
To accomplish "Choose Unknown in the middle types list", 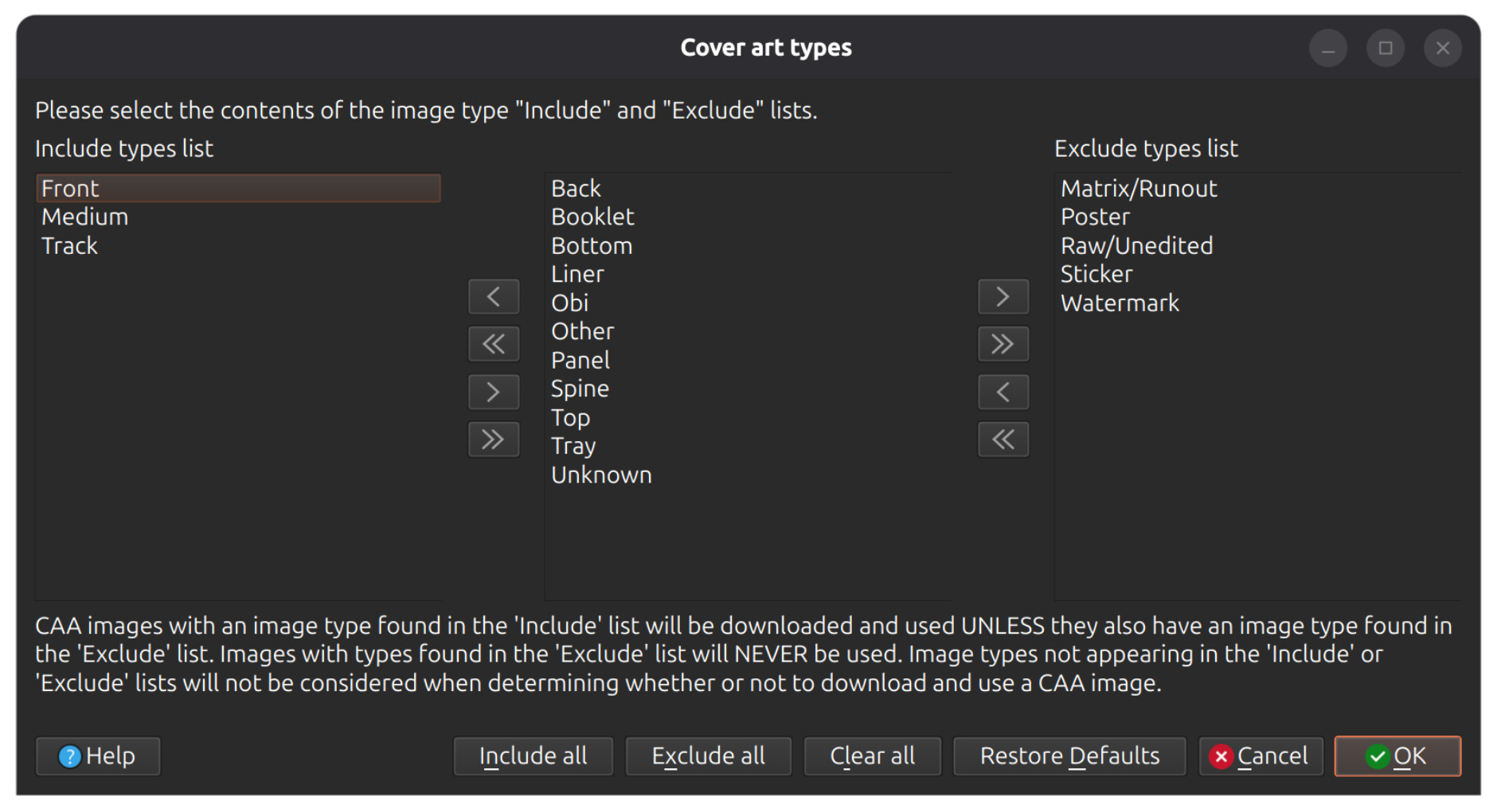I will click(601, 475).
